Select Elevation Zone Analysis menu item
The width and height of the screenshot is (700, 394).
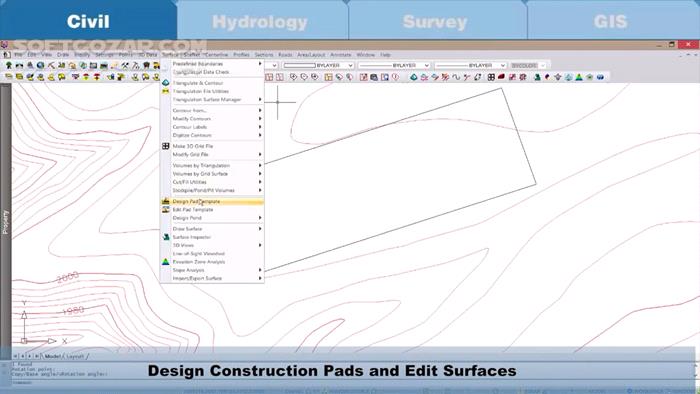[x=212, y=261]
